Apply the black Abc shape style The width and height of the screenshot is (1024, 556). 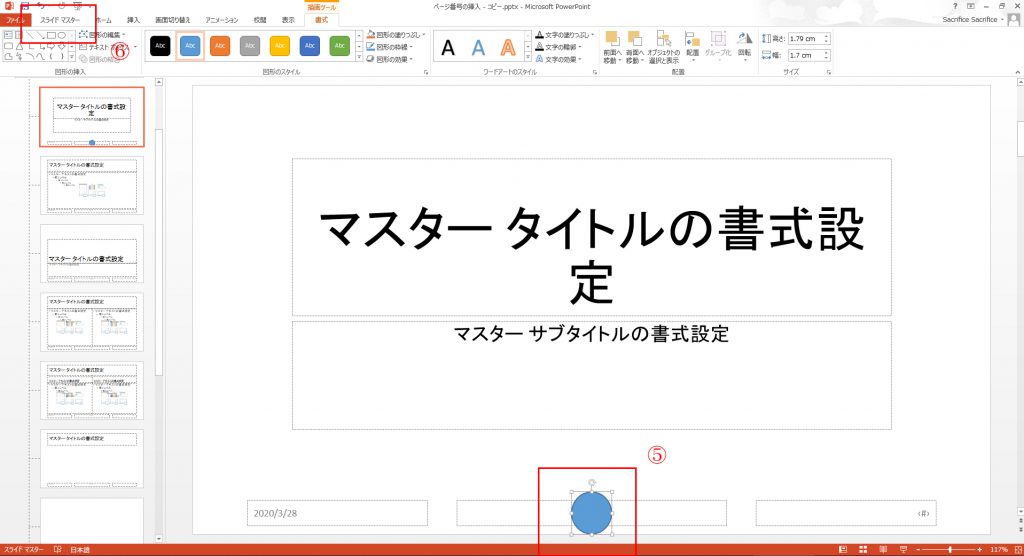(160, 46)
